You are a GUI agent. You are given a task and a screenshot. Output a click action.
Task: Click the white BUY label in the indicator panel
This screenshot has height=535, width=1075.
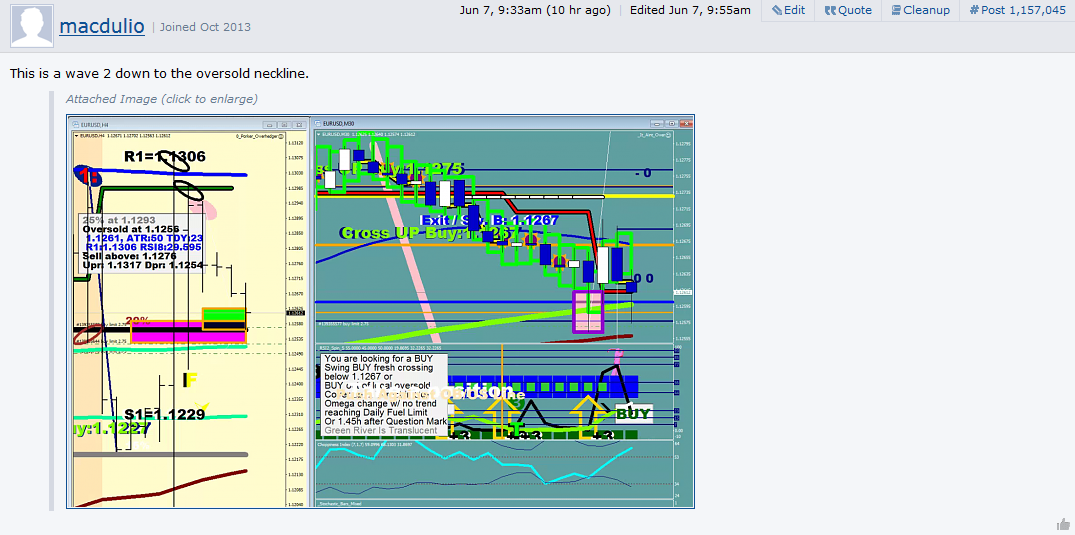click(633, 414)
